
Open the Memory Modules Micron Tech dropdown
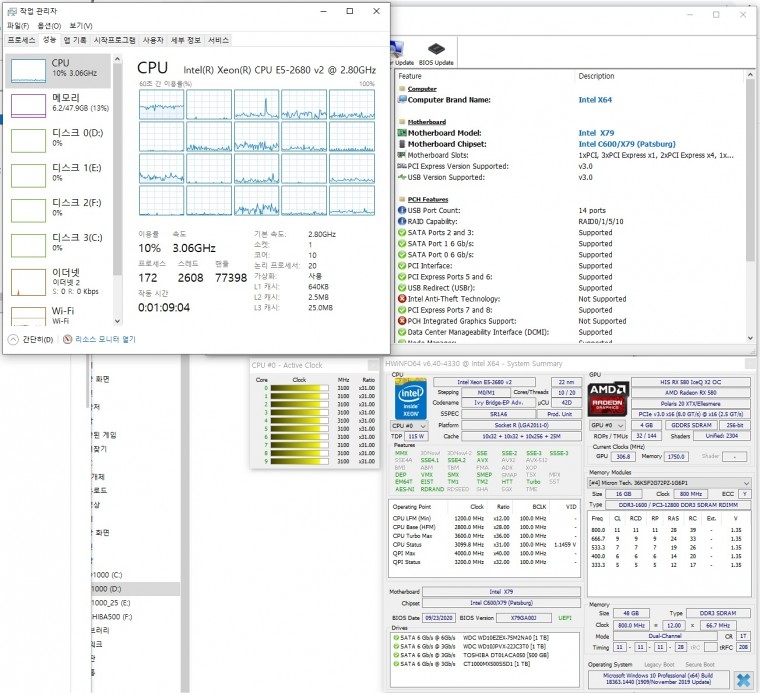coord(669,483)
